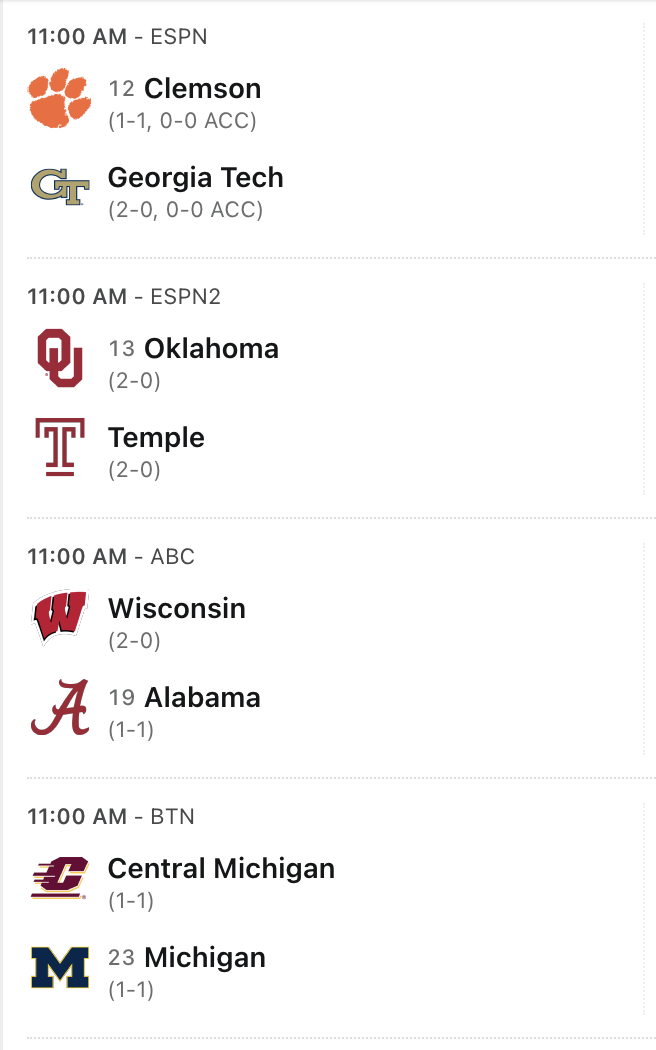Open the Clemson team link
This screenshot has height=1050, width=656.
click(x=202, y=88)
